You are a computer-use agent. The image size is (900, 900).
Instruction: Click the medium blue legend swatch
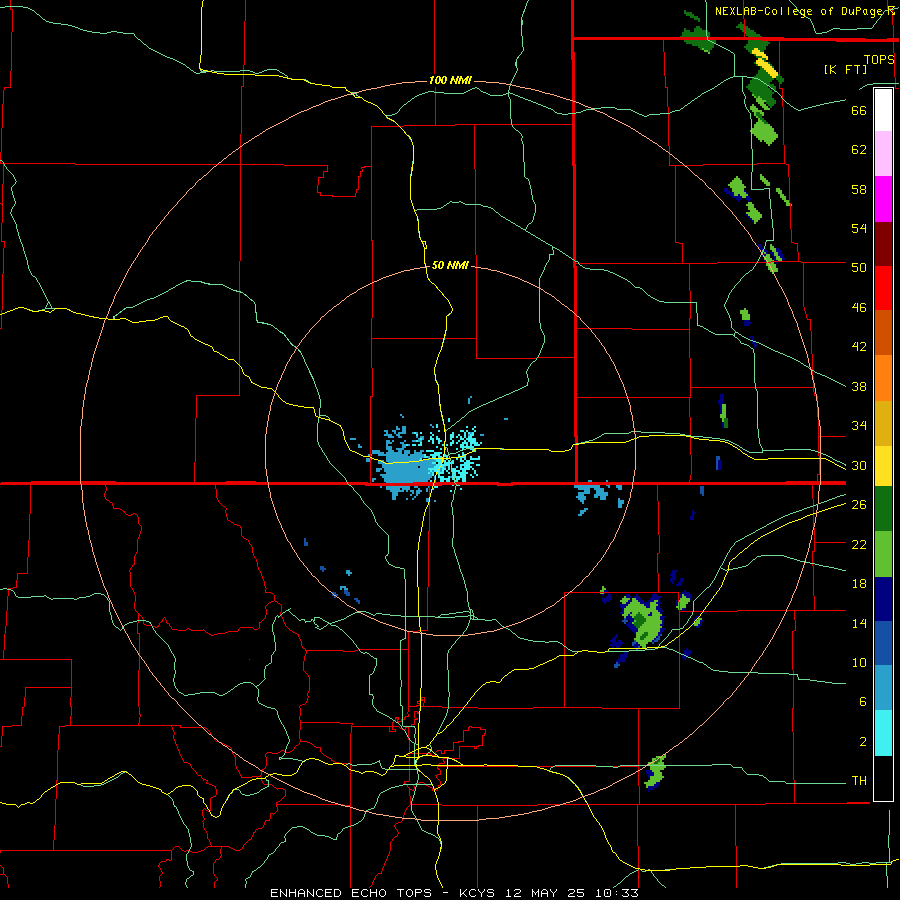point(883,643)
